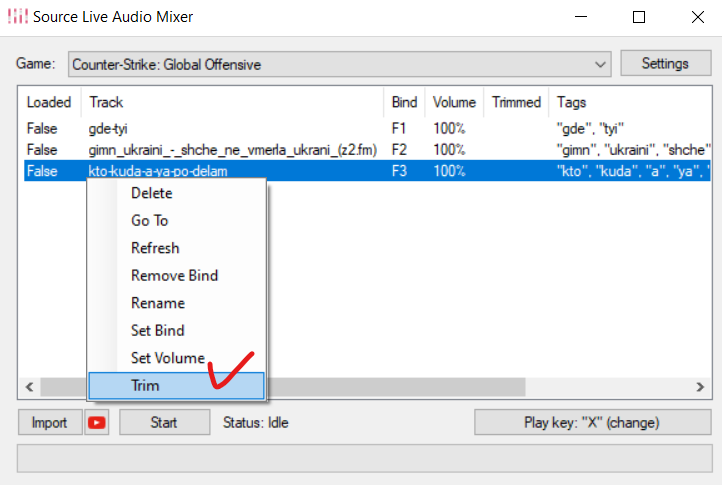
Task: Open the Settings dialog
Action: (665, 64)
